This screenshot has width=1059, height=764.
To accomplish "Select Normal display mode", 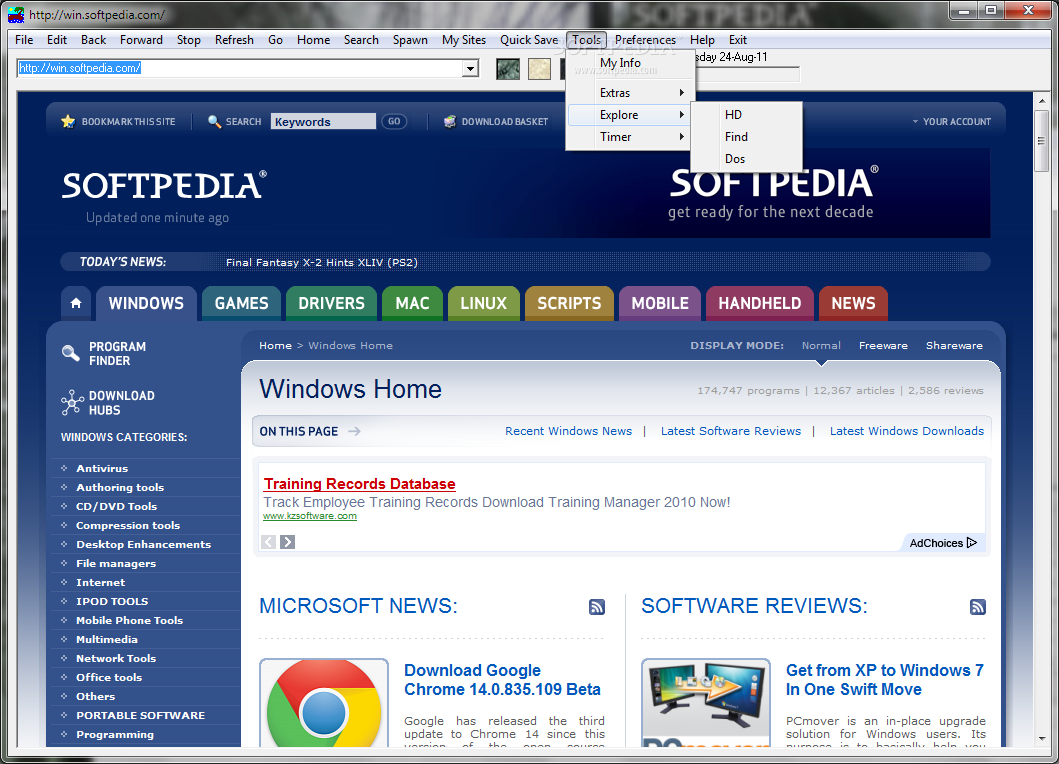I will [821, 345].
